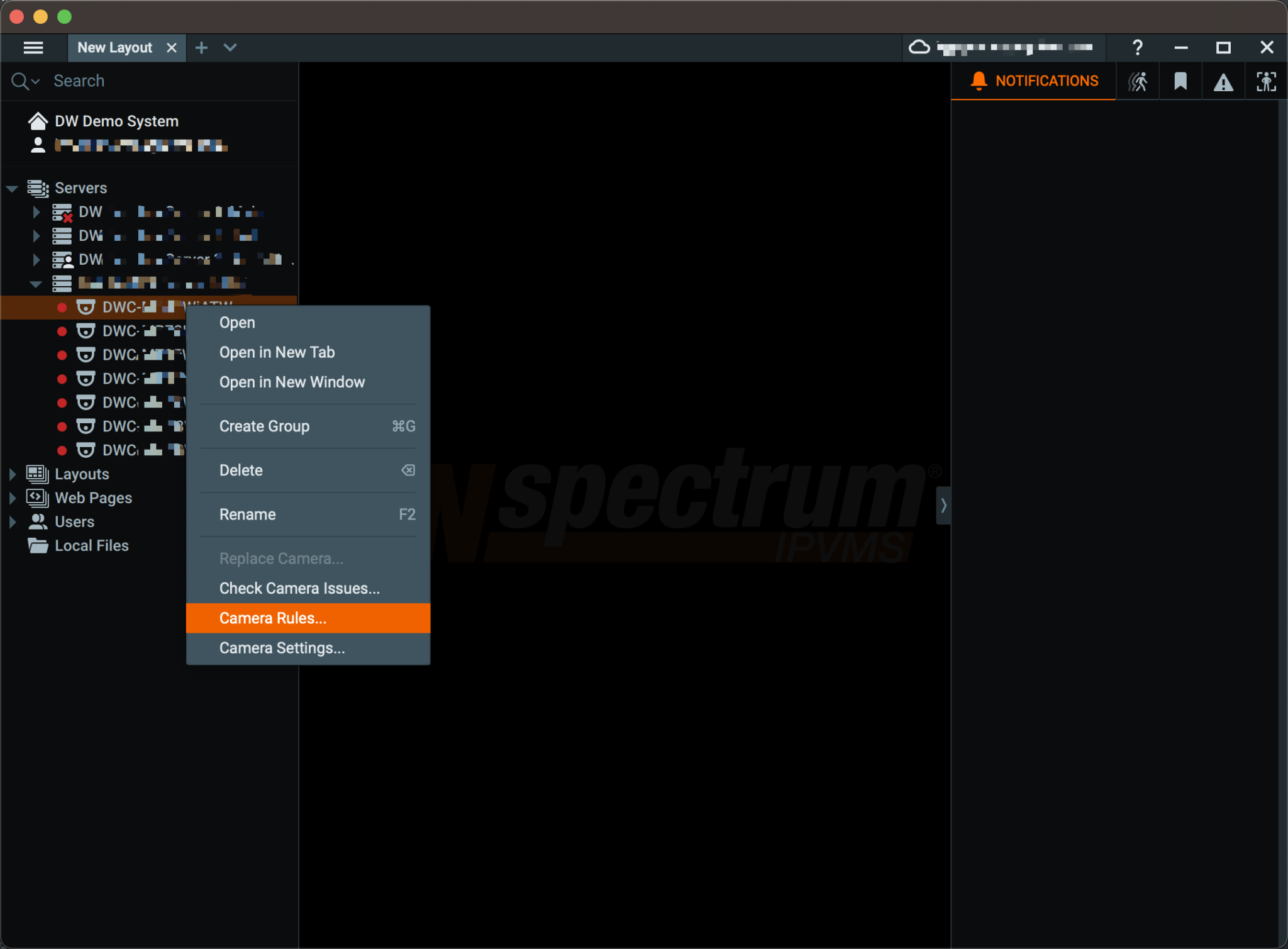Click the third server icon with user badge
The image size is (1288, 949).
point(62,260)
